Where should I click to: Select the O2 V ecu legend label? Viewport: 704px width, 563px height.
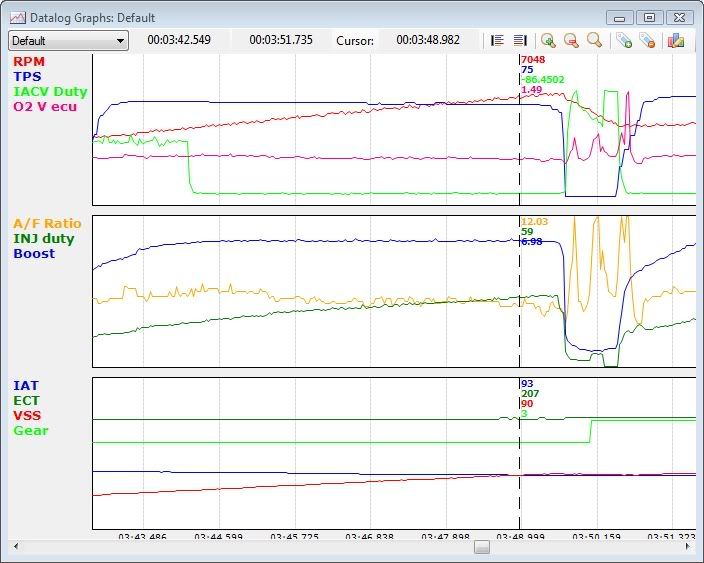click(x=45, y=107)
